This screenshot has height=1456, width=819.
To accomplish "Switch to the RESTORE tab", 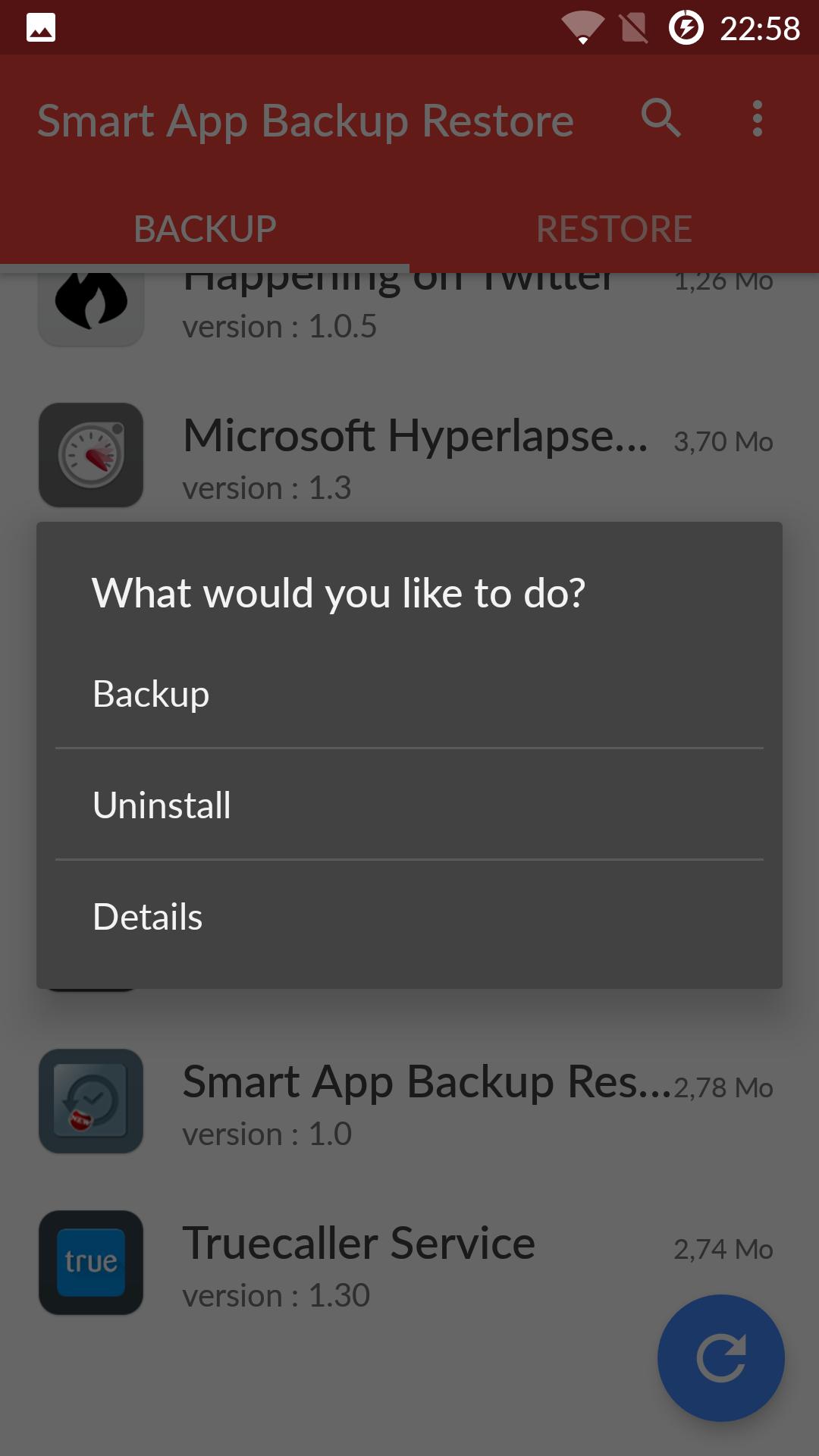I will click(x=614, y=229).
